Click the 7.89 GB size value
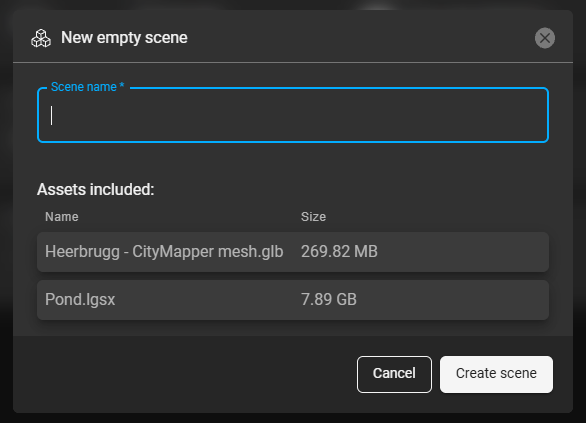 329,299
